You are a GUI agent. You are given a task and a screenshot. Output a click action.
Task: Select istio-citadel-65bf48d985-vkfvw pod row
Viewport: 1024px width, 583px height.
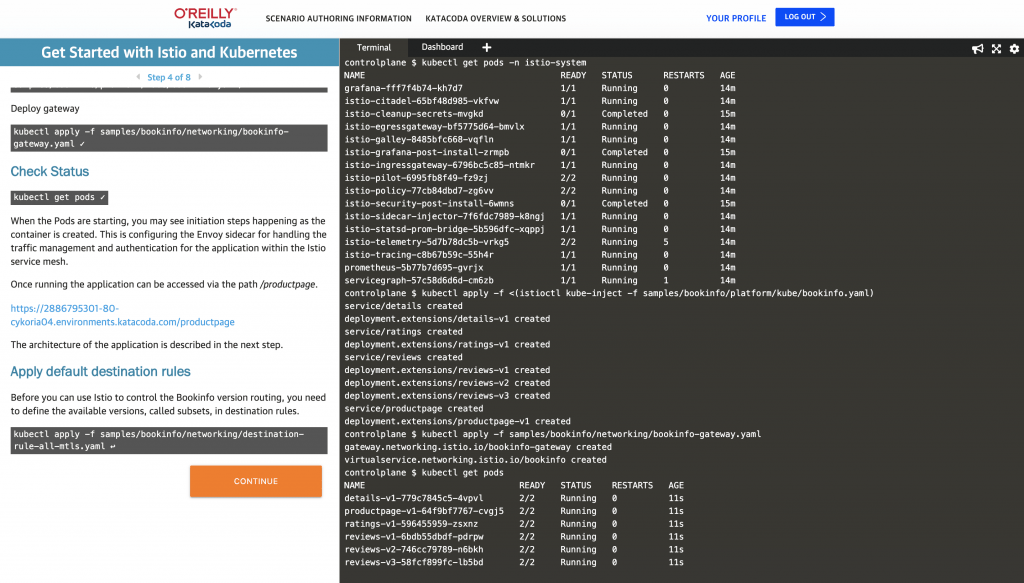(x=540, y=101)
